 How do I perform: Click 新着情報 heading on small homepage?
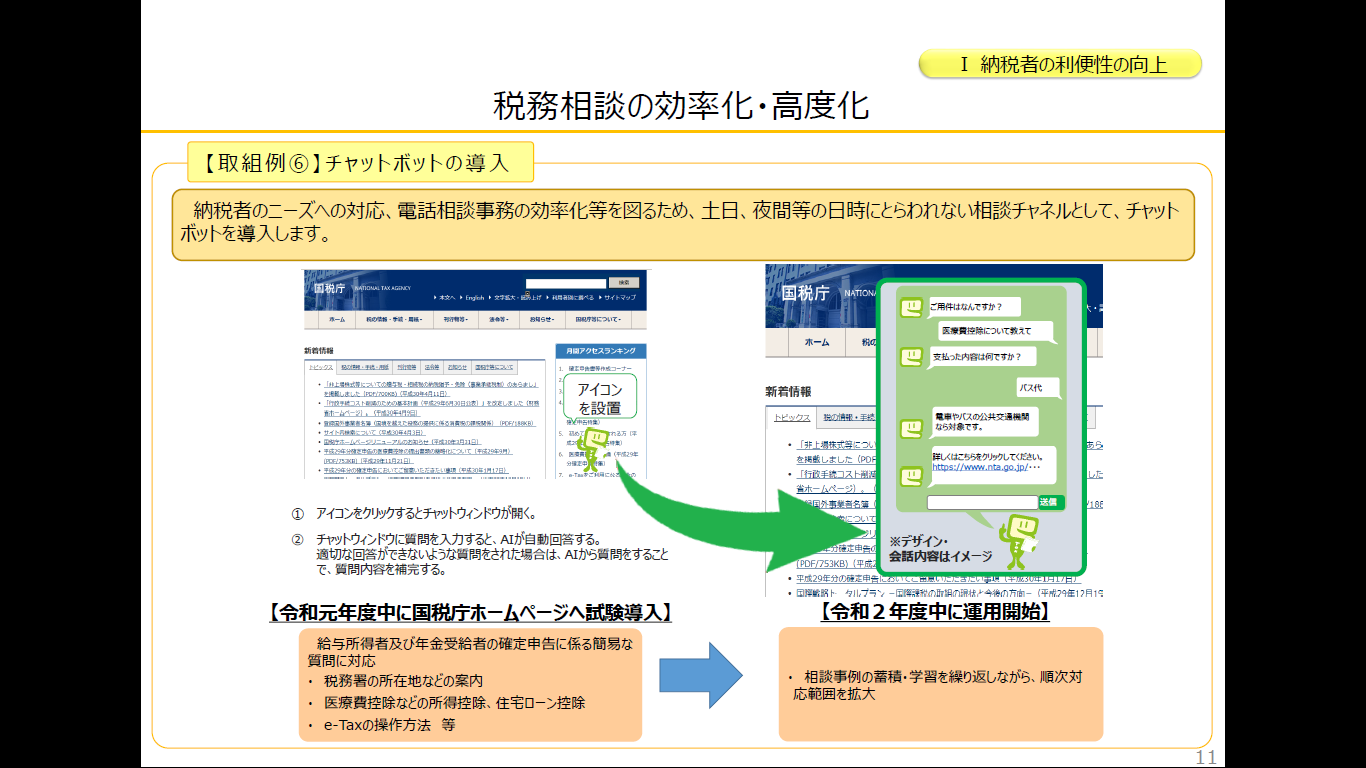319,351
